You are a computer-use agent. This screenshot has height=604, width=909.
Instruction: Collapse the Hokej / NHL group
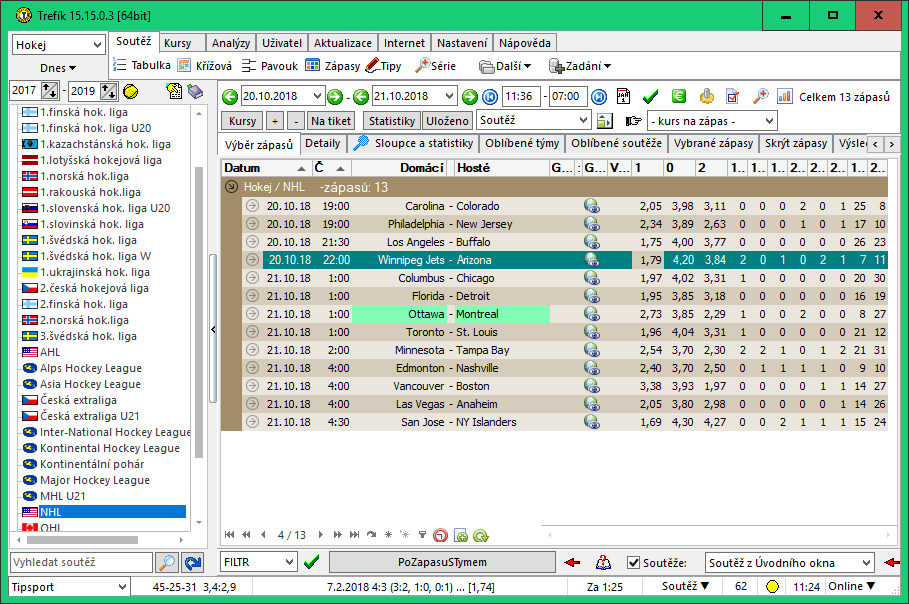pyautogui.click(x=231, y=187)
